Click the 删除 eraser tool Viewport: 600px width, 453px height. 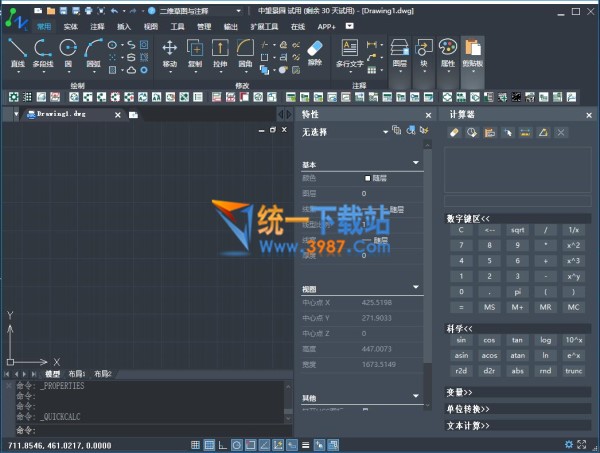coord(315,53)
